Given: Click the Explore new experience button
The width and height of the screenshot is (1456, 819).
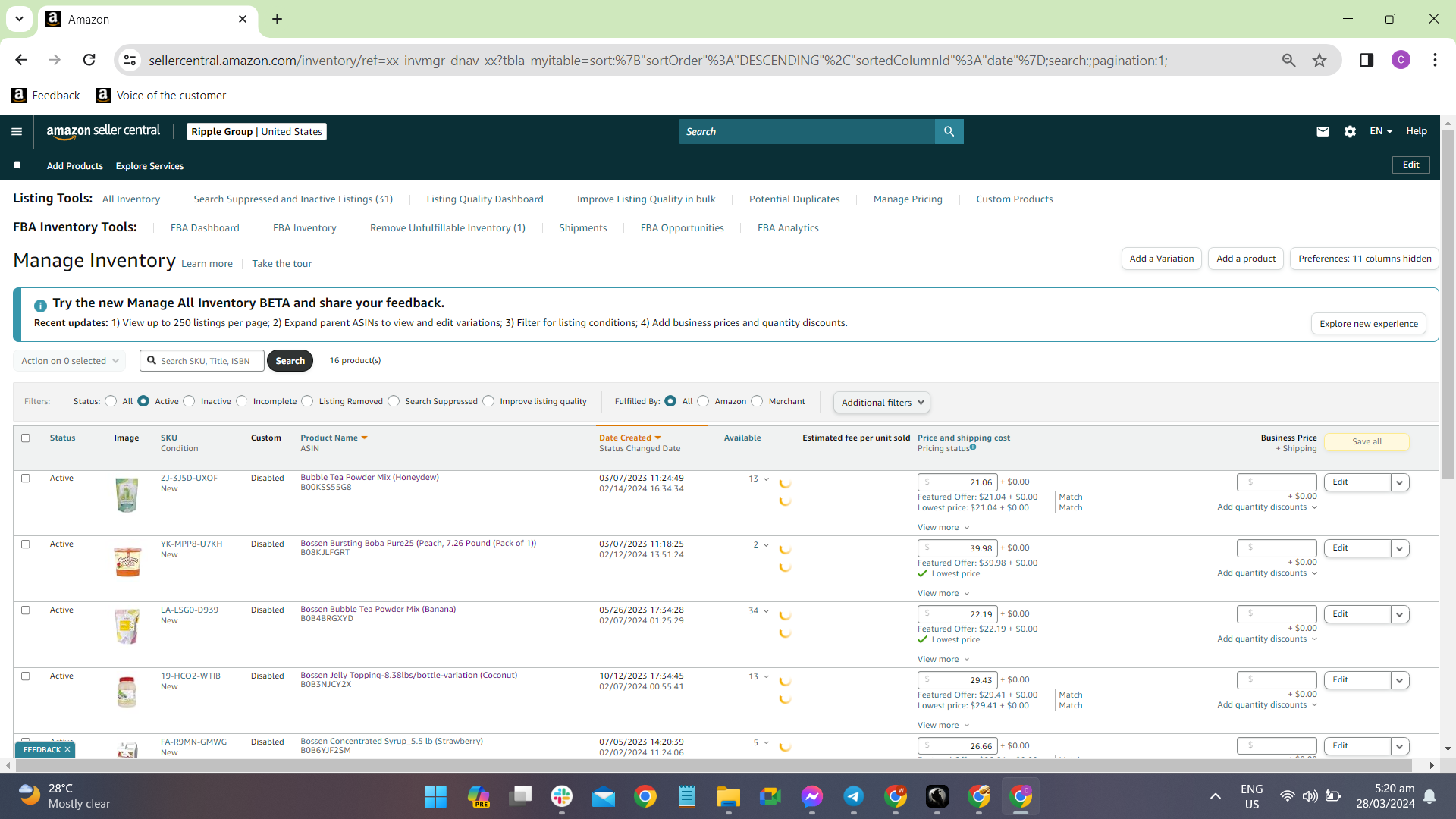Looking at the screenshot, I should [x=1369, y=324].
